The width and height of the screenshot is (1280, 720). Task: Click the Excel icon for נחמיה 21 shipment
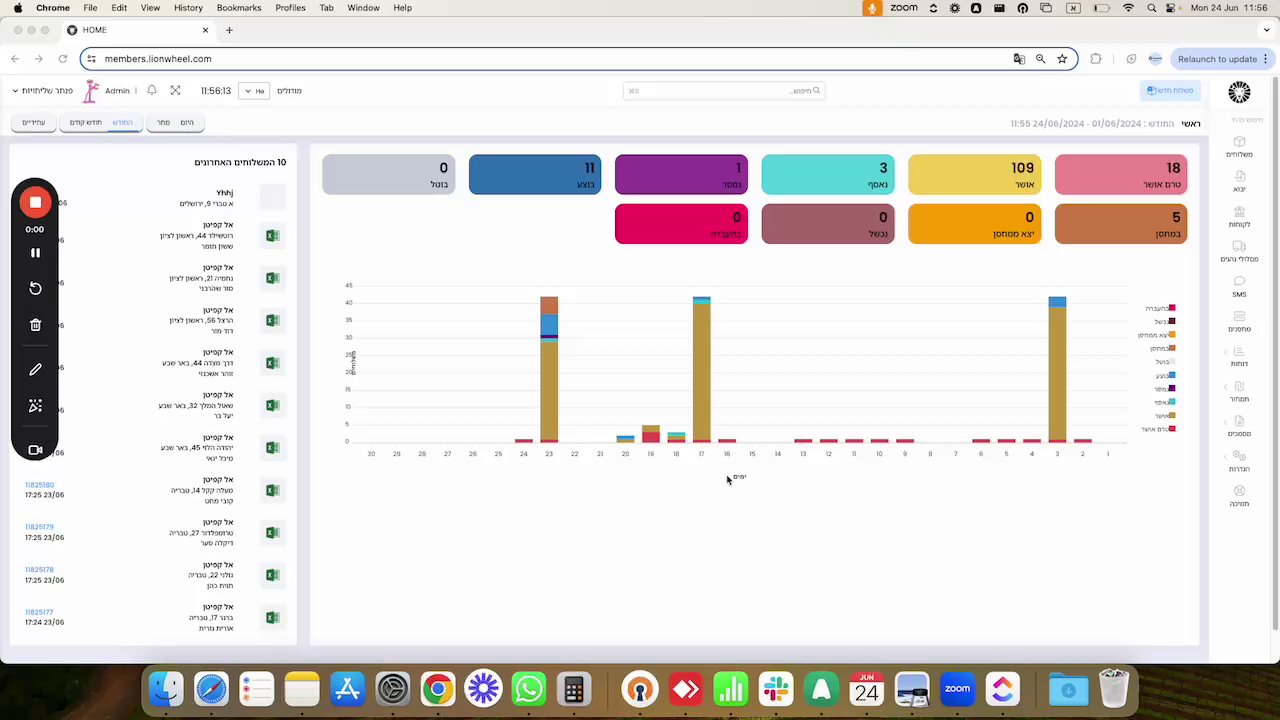[x=272, y=278]
